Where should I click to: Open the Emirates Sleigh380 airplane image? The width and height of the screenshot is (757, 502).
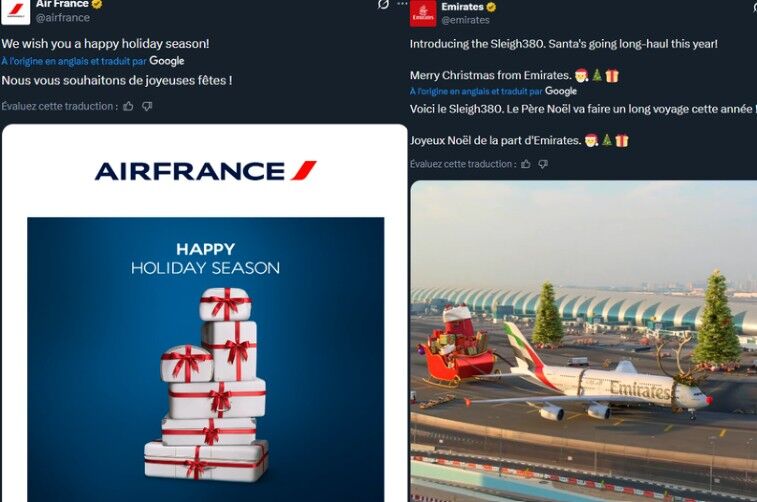[x=584, y=341]
